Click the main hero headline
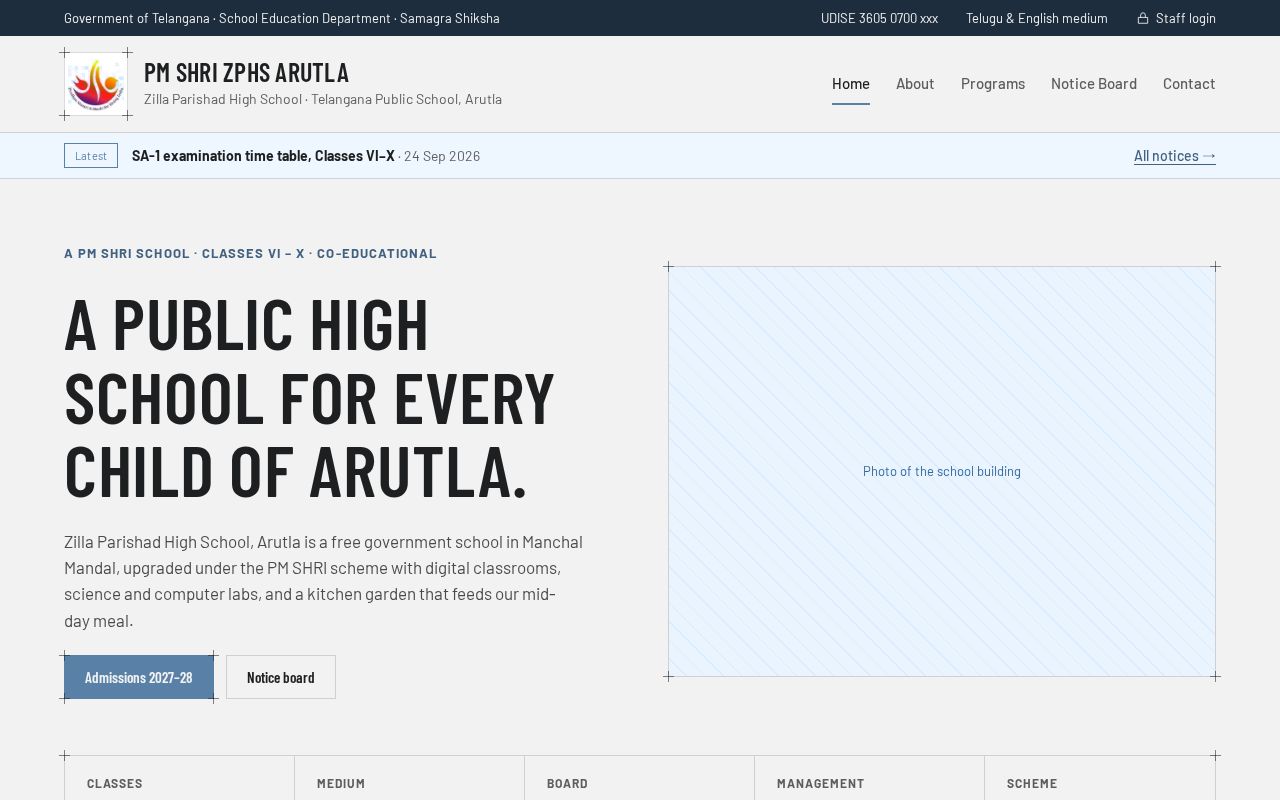1280x800 pixels. [x=310, y=397]
